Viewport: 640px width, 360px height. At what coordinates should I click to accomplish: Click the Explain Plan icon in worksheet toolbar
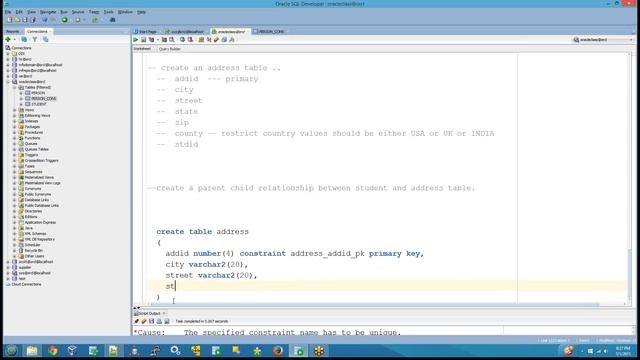pyautogui.click(x=151, y=40)
